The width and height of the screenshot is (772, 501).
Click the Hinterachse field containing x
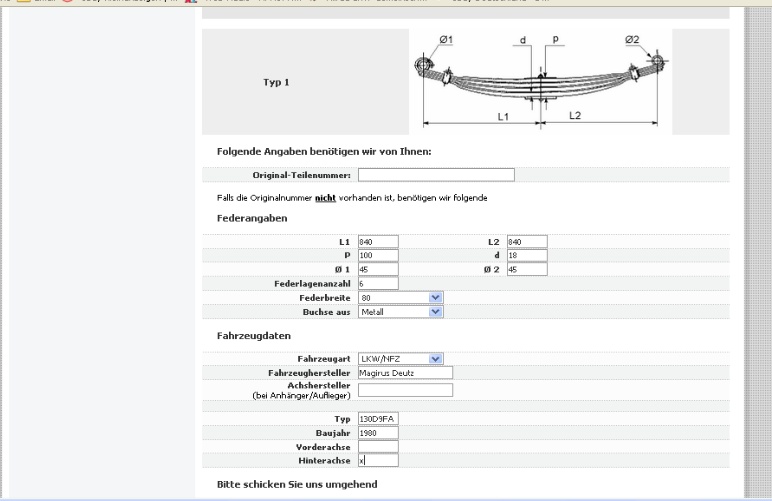[x=378, y=461]
